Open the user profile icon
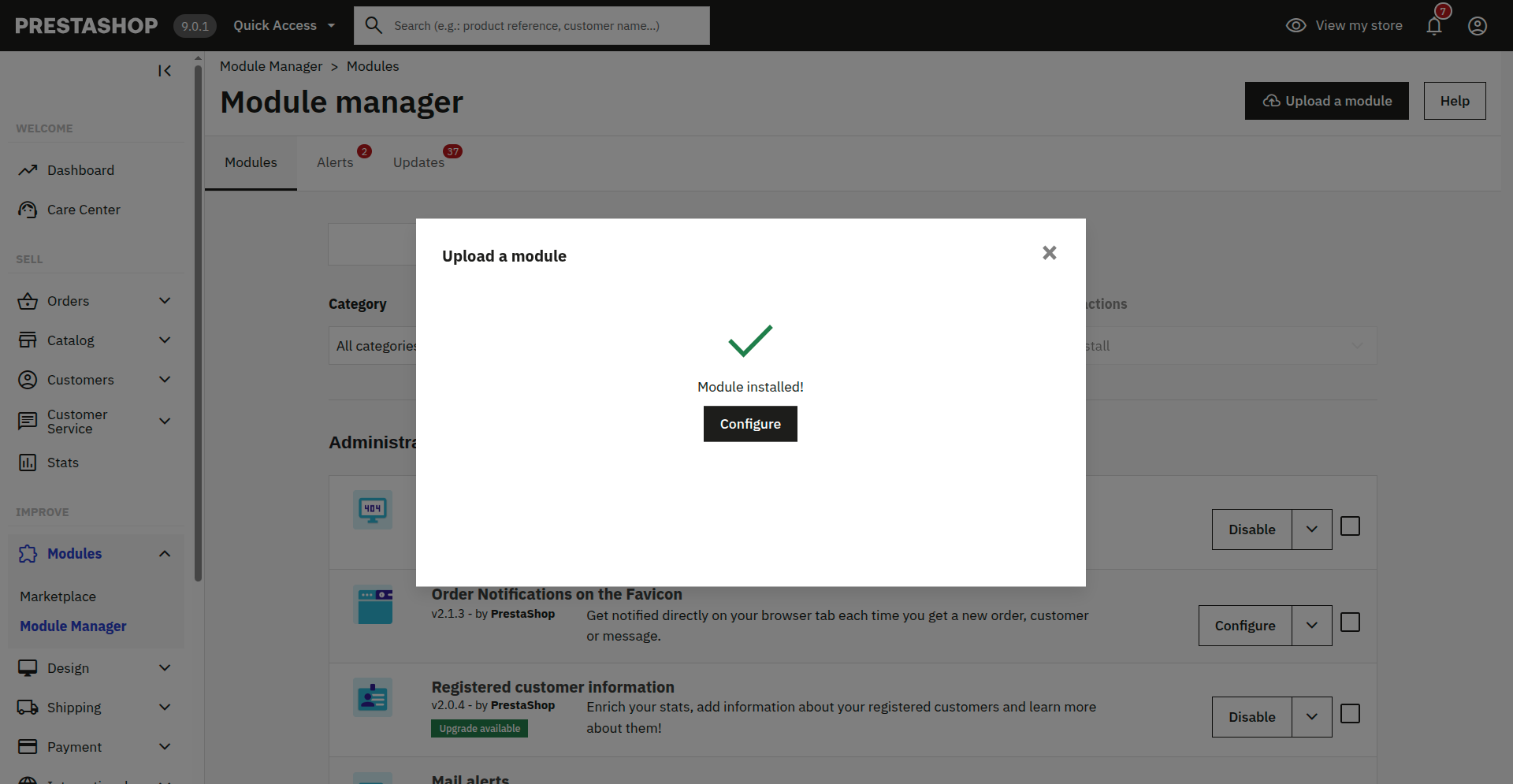Image resolution: width=1513 pixels, height=784 pixels. click(1478, 26)
